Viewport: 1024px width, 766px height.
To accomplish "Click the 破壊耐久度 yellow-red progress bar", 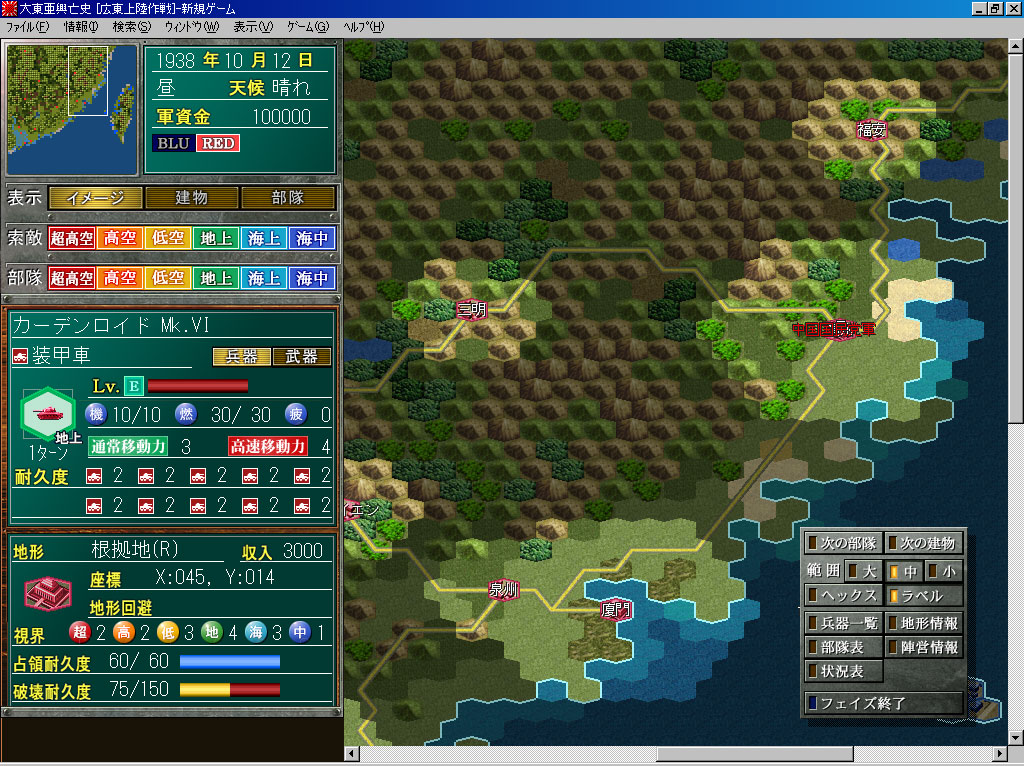I will pyautogui.click(x=230, y=690).
